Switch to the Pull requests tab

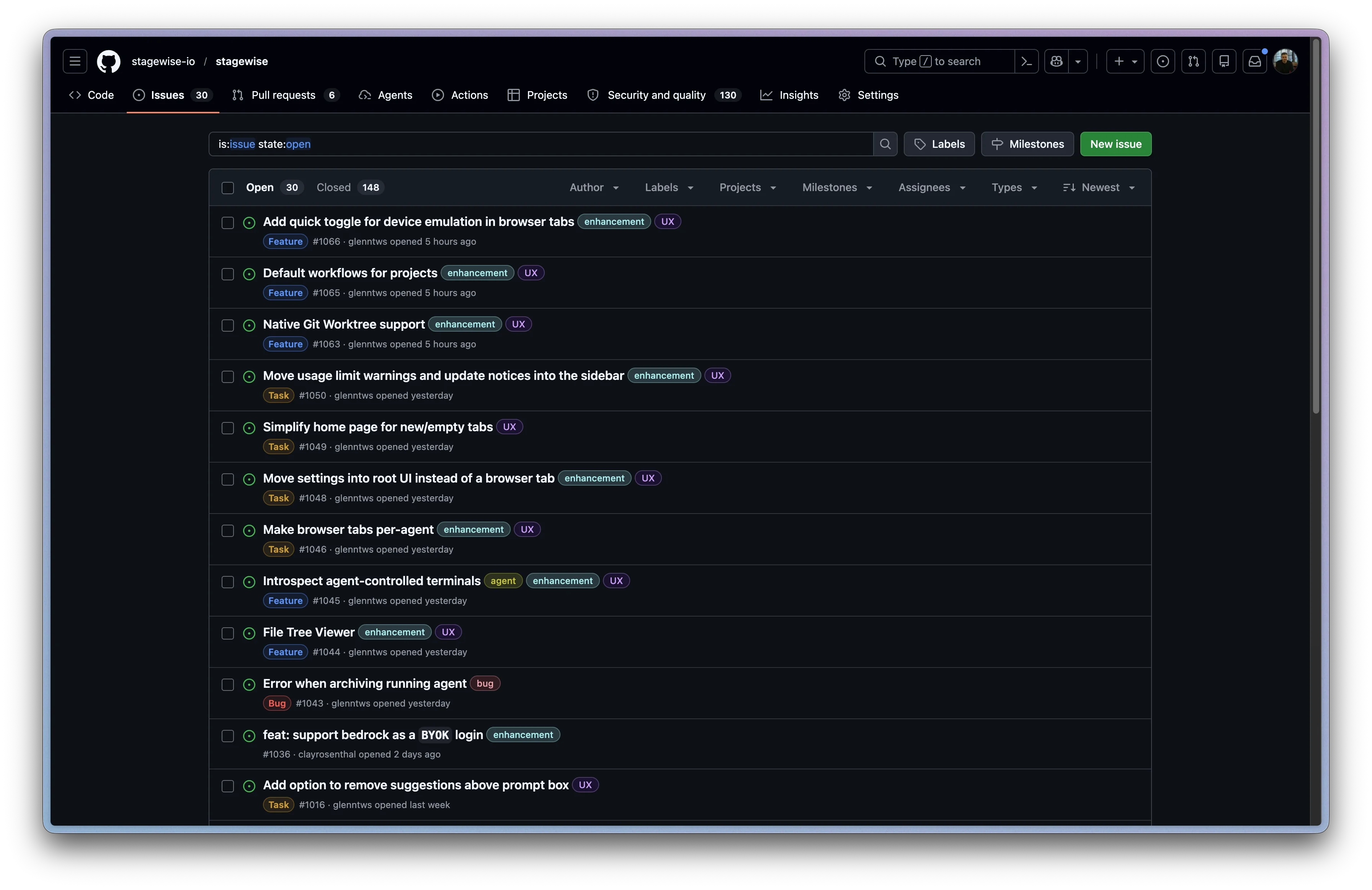285,95
